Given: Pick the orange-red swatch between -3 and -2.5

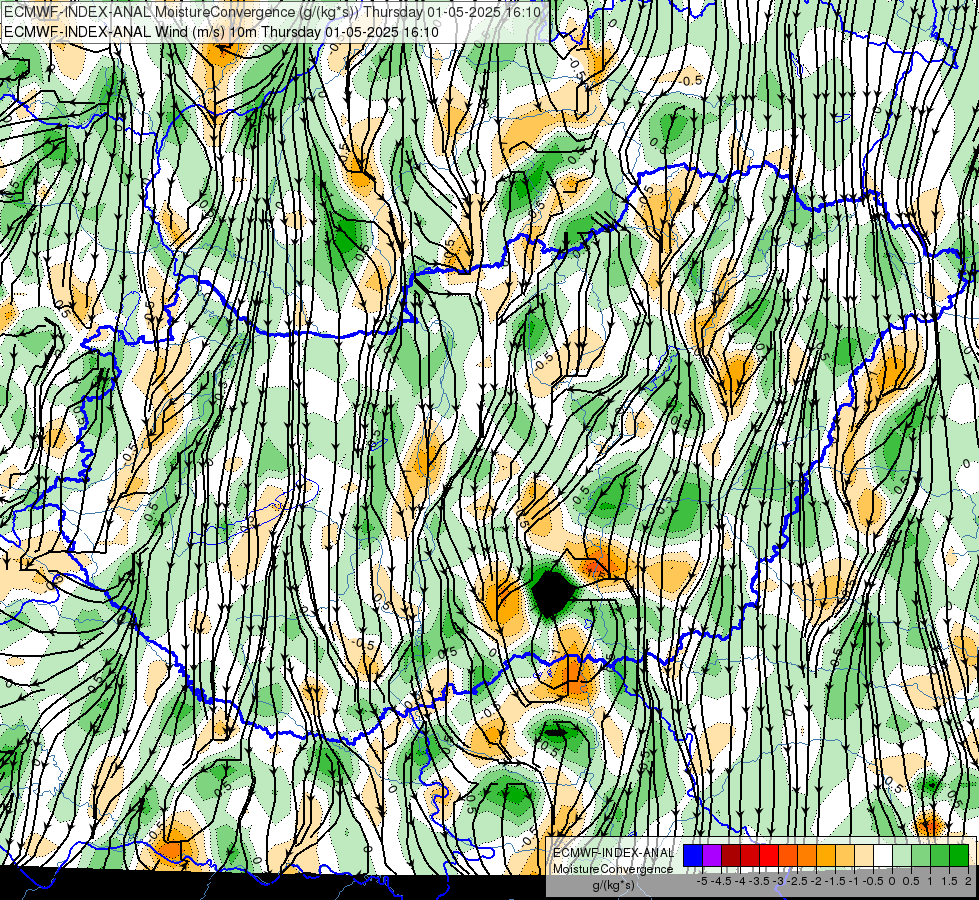Looking at the screenshot, I should pyautogui.click(x=788, y=856).
